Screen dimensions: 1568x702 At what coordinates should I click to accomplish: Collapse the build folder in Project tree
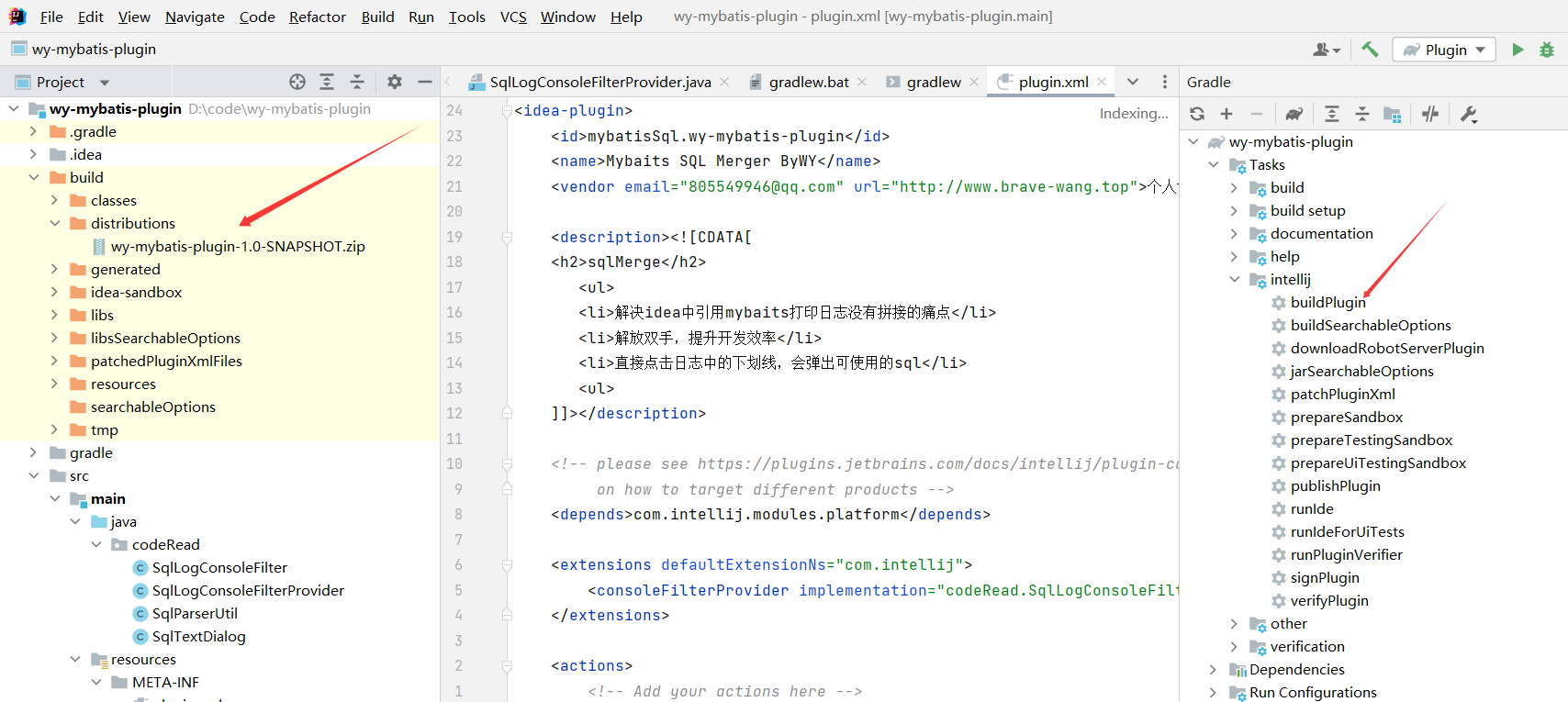(x=34, y=177)
